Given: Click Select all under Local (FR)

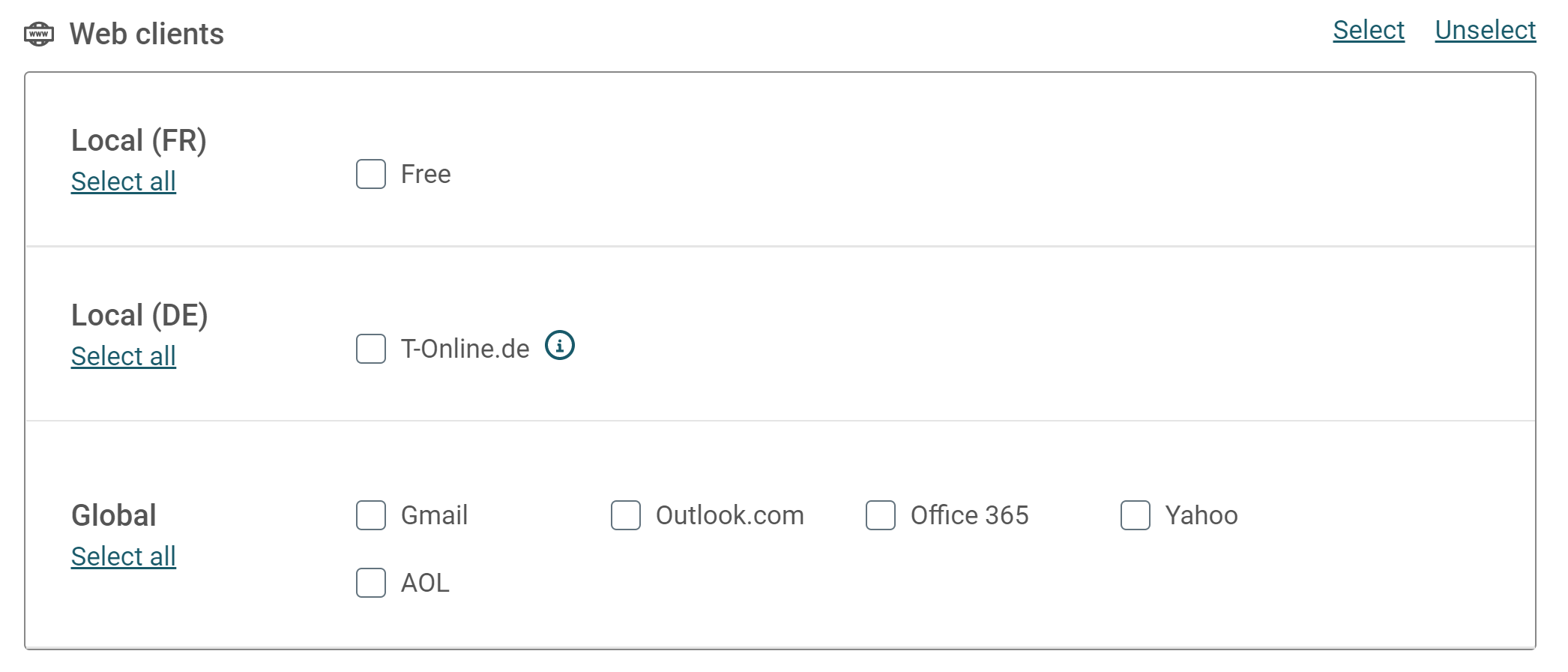Looking at the screenshot, I should coord(124,181).
